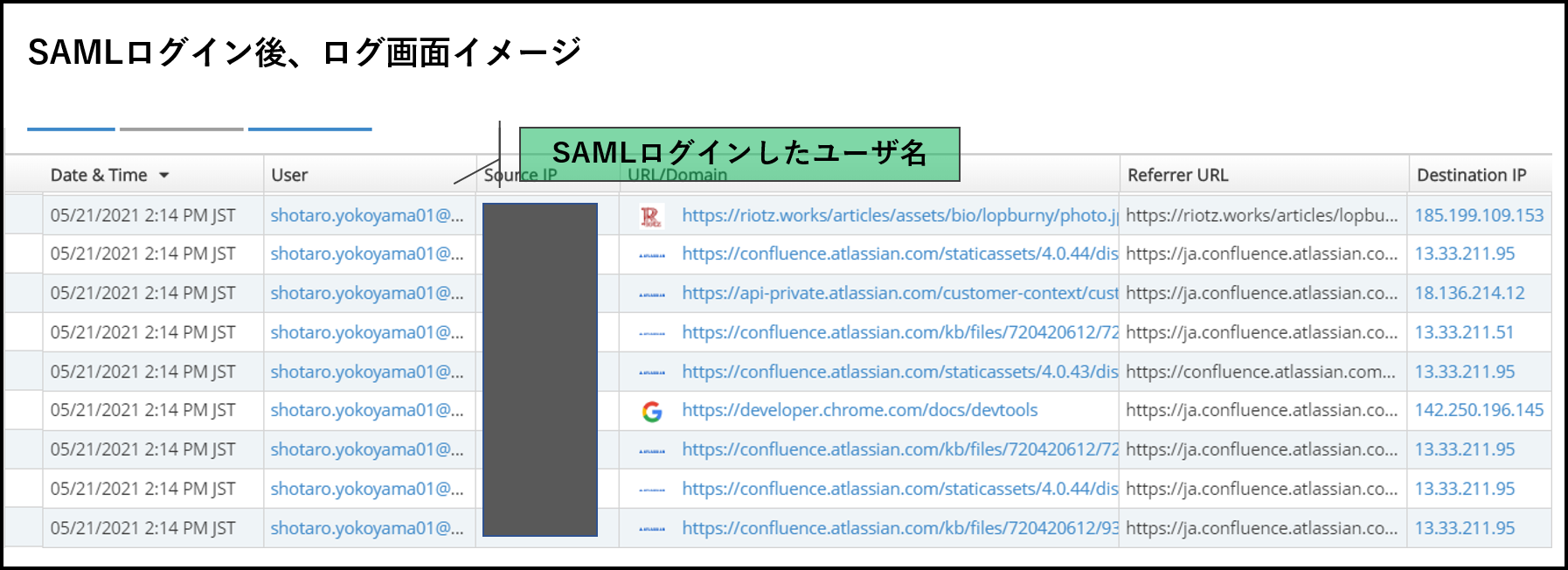This screenshot has height=570, width=1568.
Task: Open the confluence kb/files/720420612/93 link
Action: (x=899, y=528)
